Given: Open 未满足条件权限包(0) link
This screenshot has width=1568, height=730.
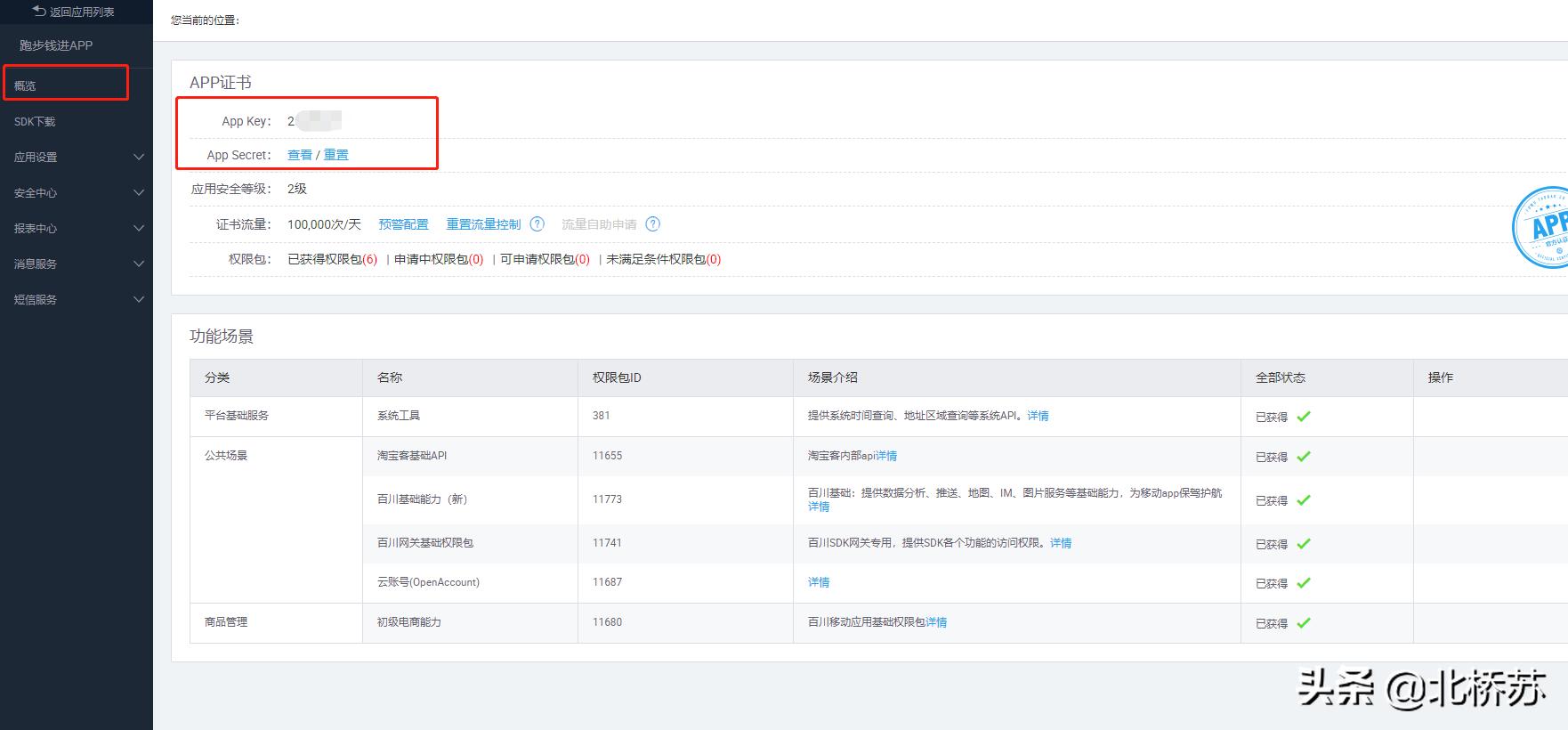Looking at the screenshot, I should [x=664, y=259].
